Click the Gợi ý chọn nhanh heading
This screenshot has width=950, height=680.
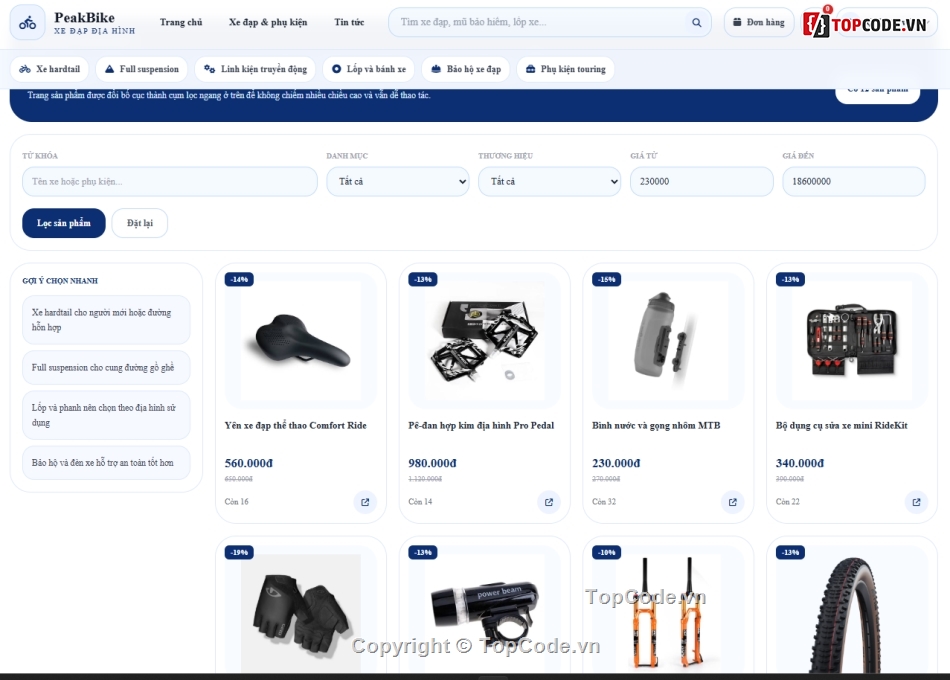tap(60, 281)
